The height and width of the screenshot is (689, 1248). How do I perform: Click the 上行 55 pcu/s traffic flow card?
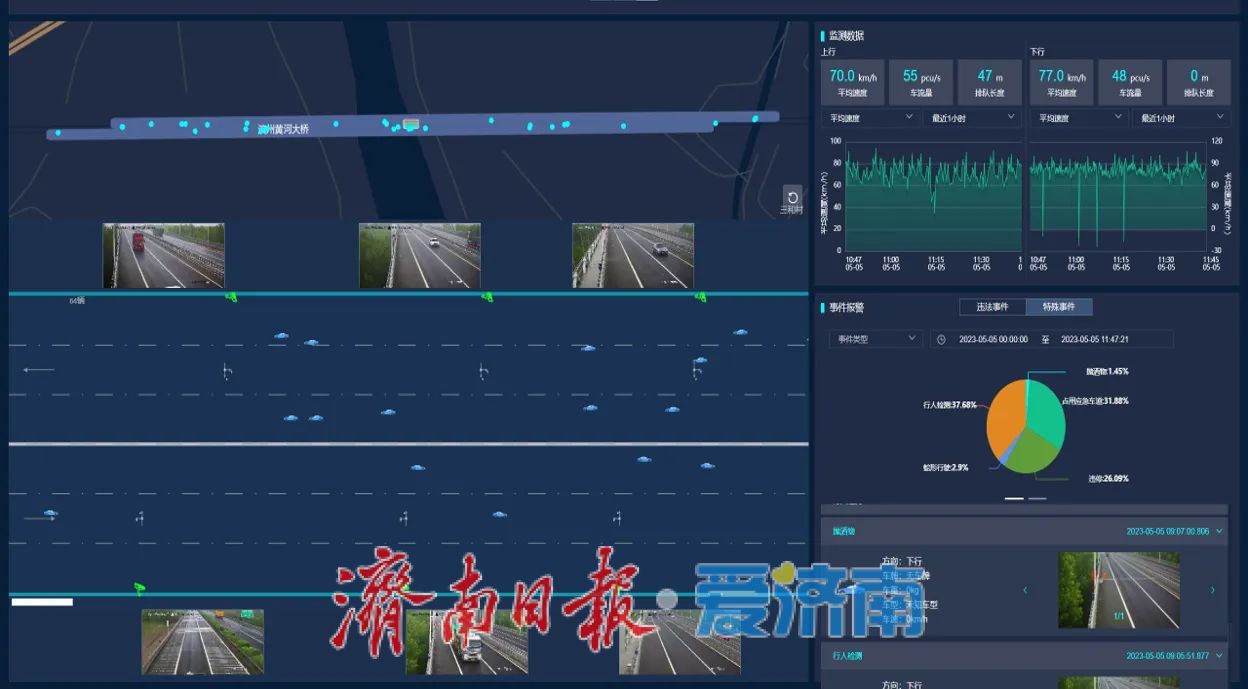(x=922, y=82)
